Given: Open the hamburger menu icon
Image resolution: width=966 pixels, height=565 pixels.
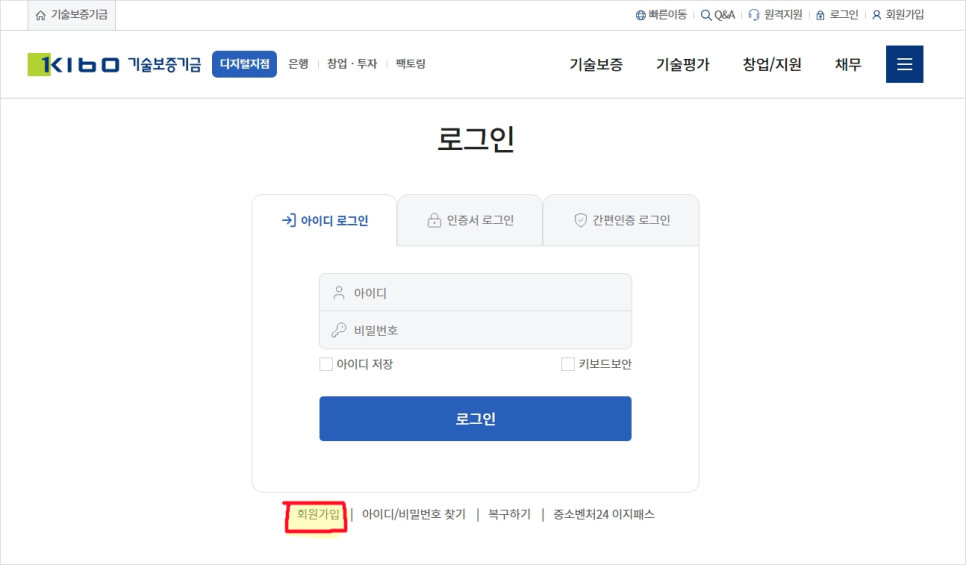Looking at the screenshot, I should pyautogui.click(x=904, y=64).
